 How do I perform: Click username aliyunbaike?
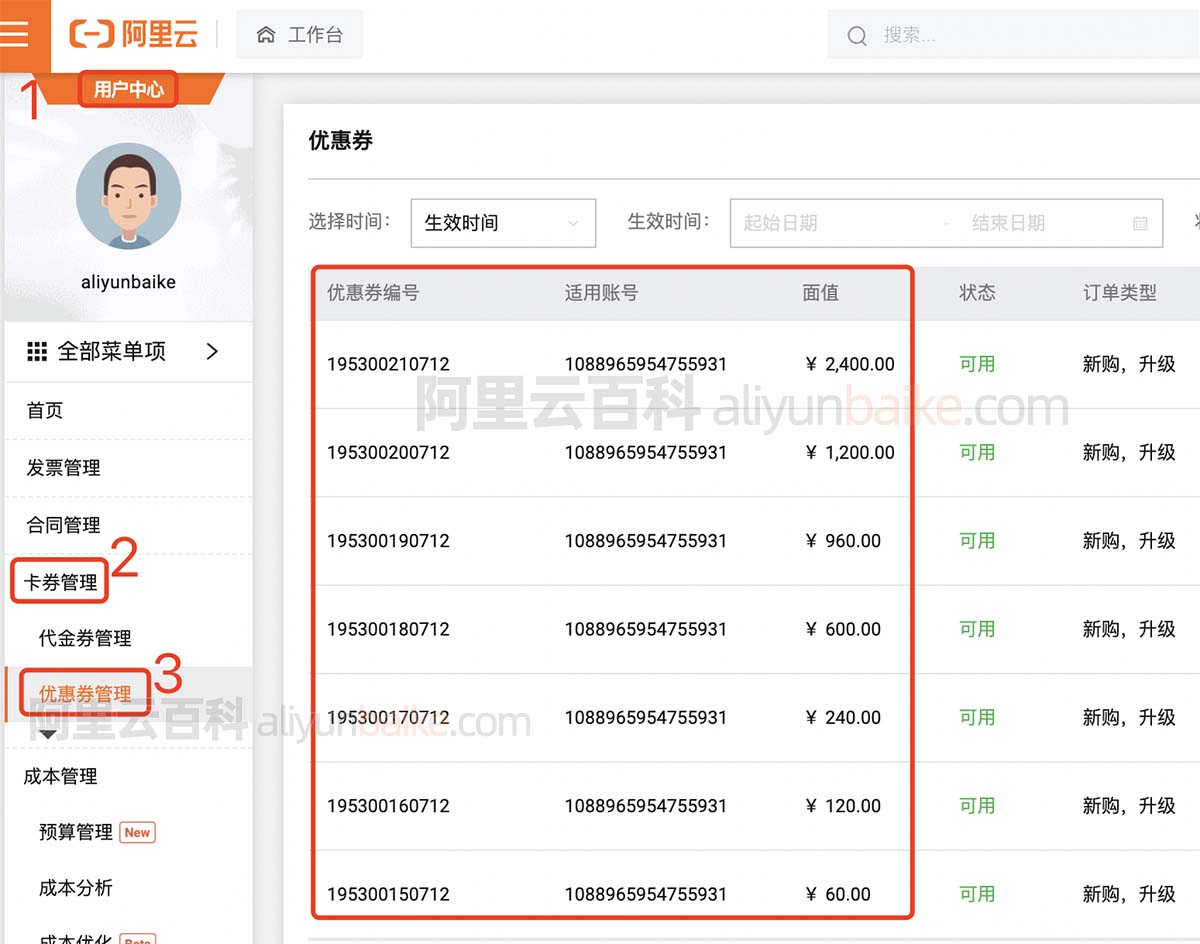coord(128,282)
